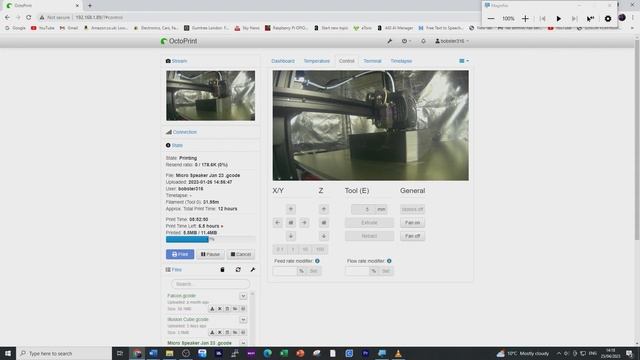Viewport: 640px width, 360px height.
Task: Click the OctoPrint logo
Action: click(179, 41)
